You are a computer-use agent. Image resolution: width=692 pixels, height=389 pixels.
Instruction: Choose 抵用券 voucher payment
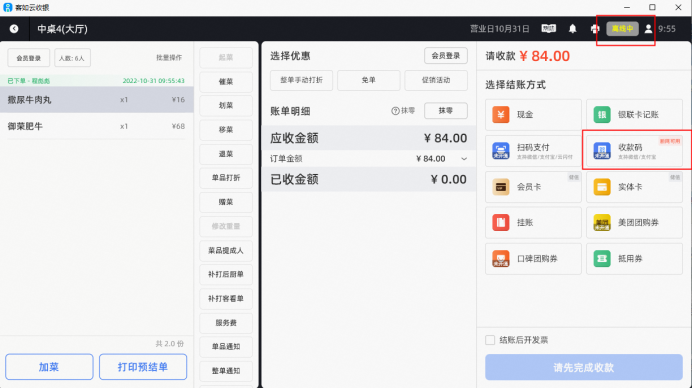point(634,259)
